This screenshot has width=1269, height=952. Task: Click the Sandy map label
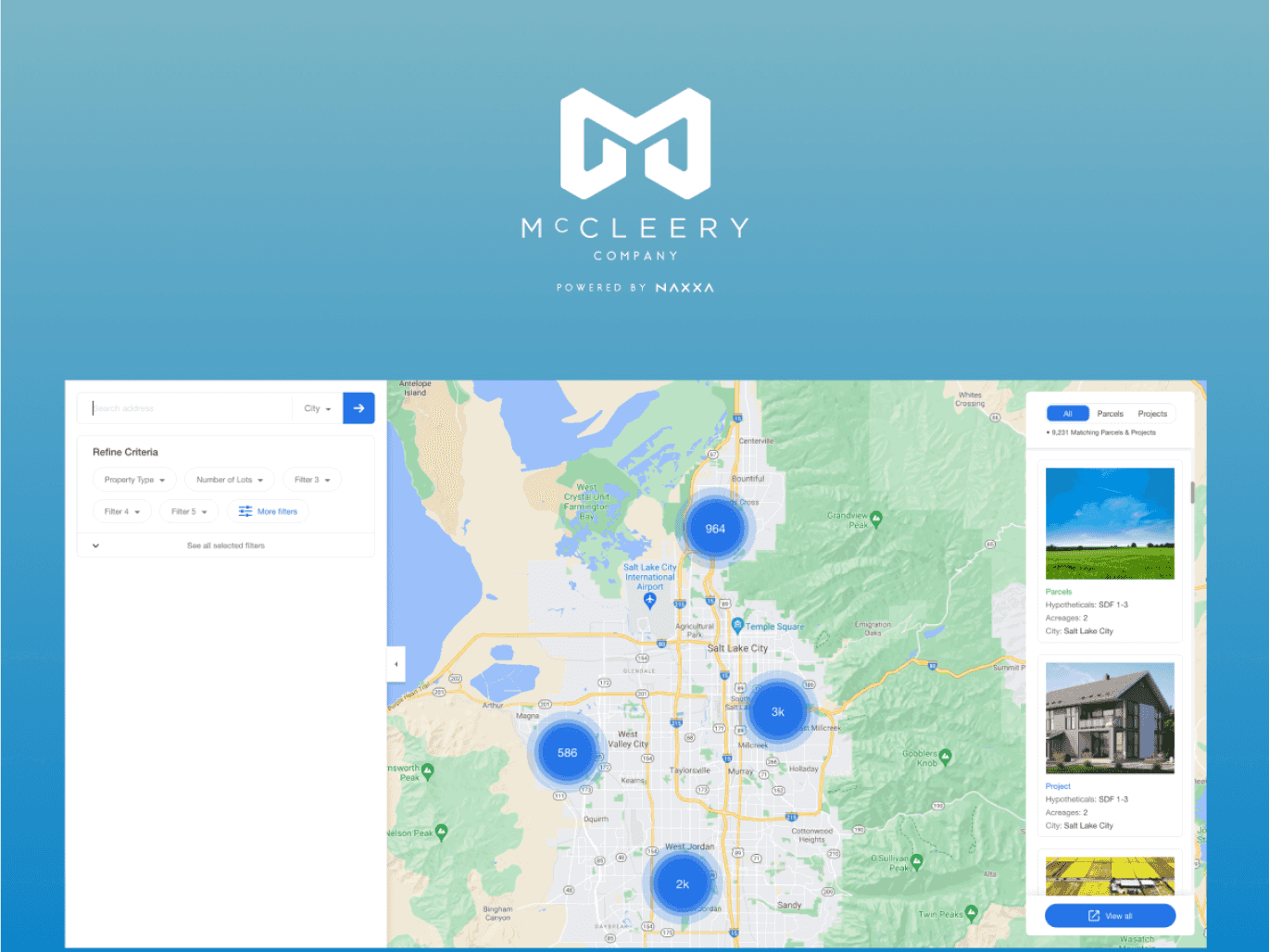coord(789,905)
